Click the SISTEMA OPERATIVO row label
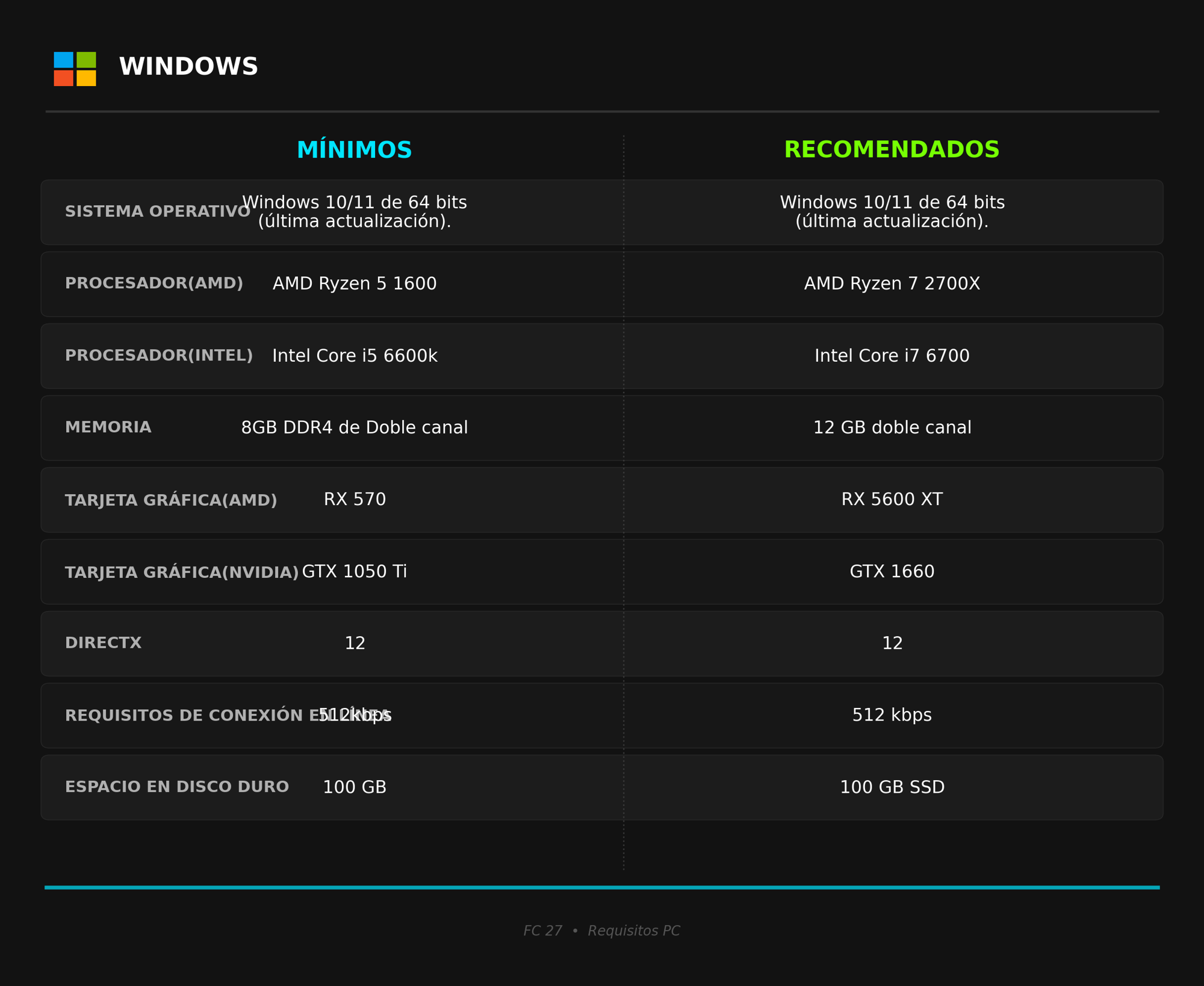Viewport: 1204px width, 986px height. coord(158,212)
